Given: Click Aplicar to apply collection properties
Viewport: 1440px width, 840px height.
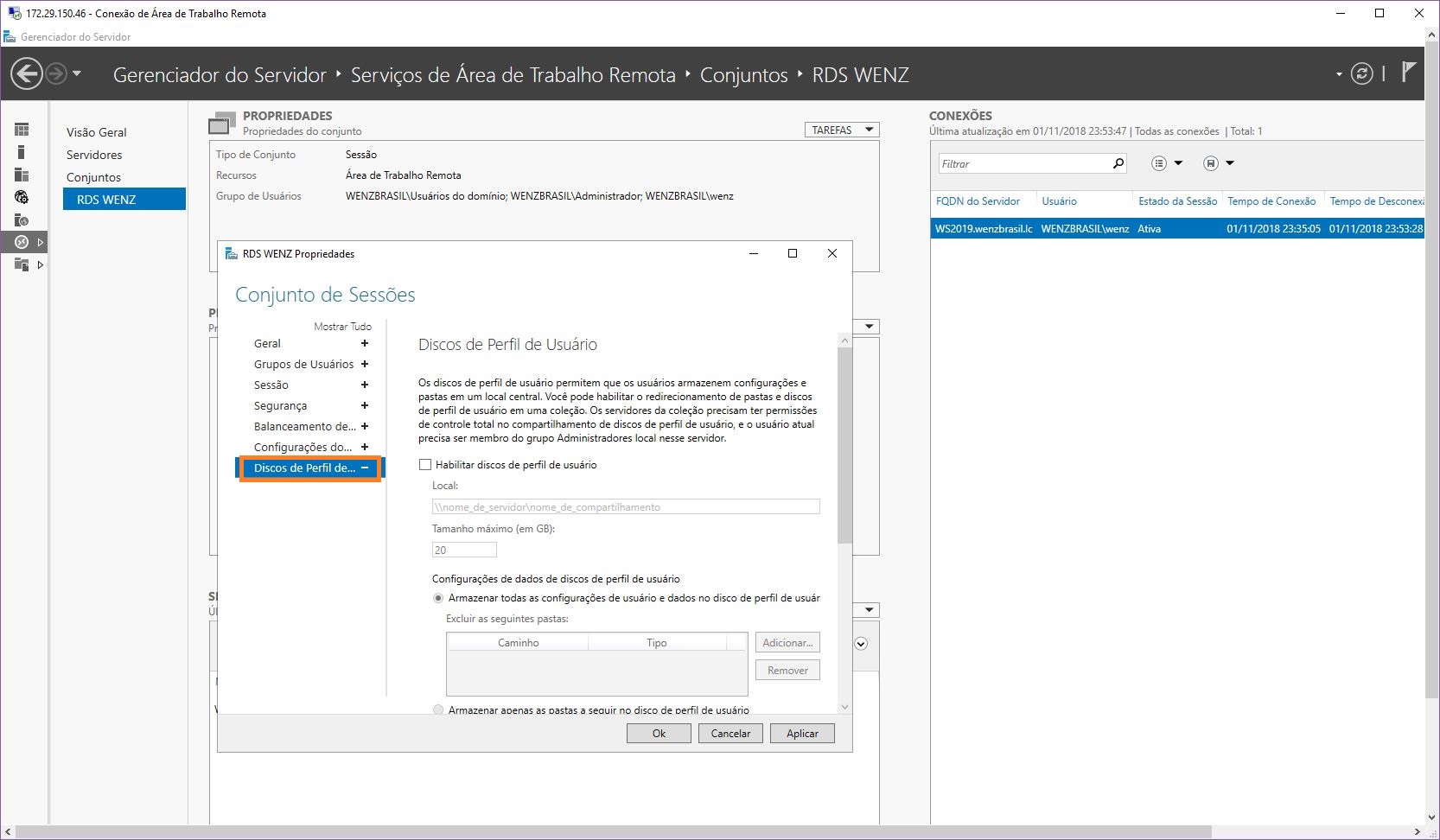Looking at the screenshot, I should 802,733.
